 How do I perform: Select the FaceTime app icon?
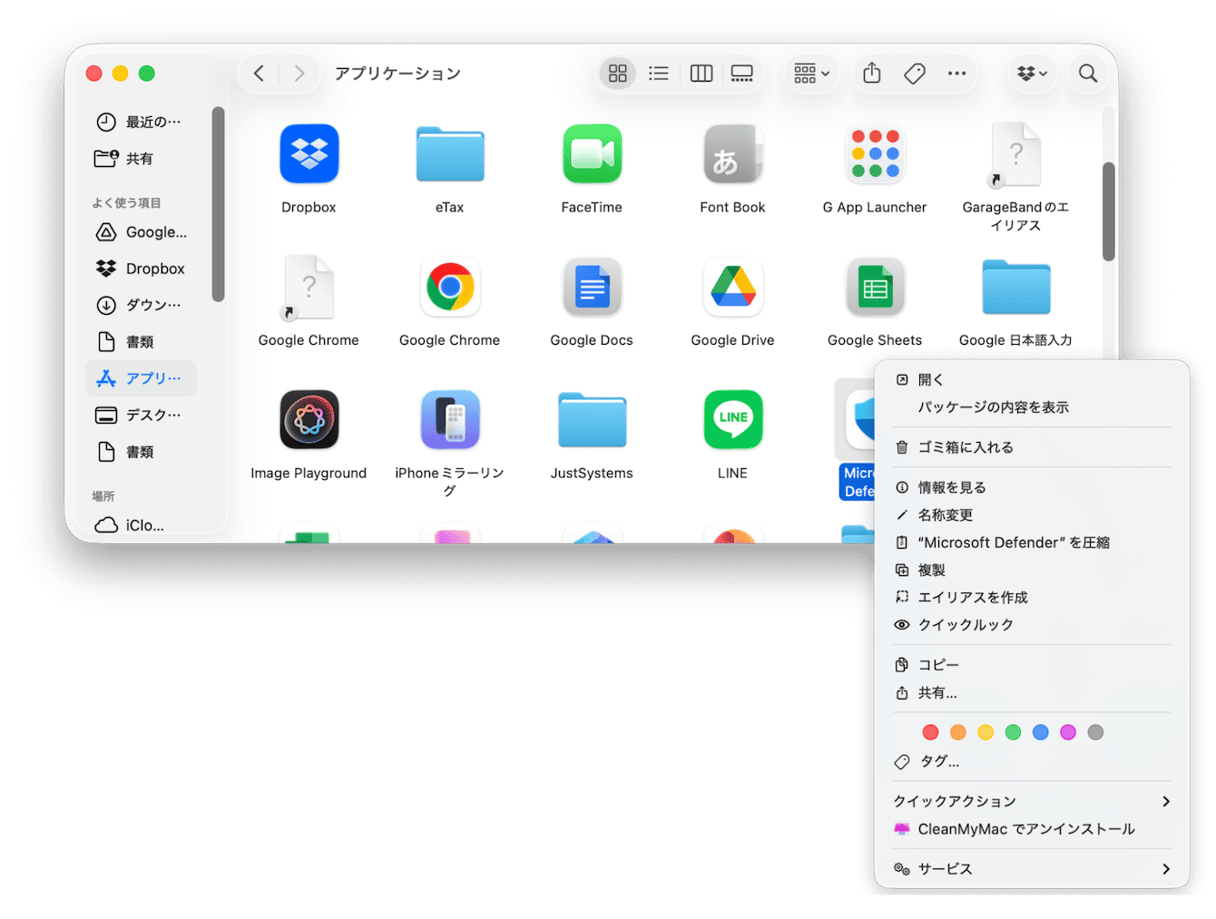click(x=592, y=154)
